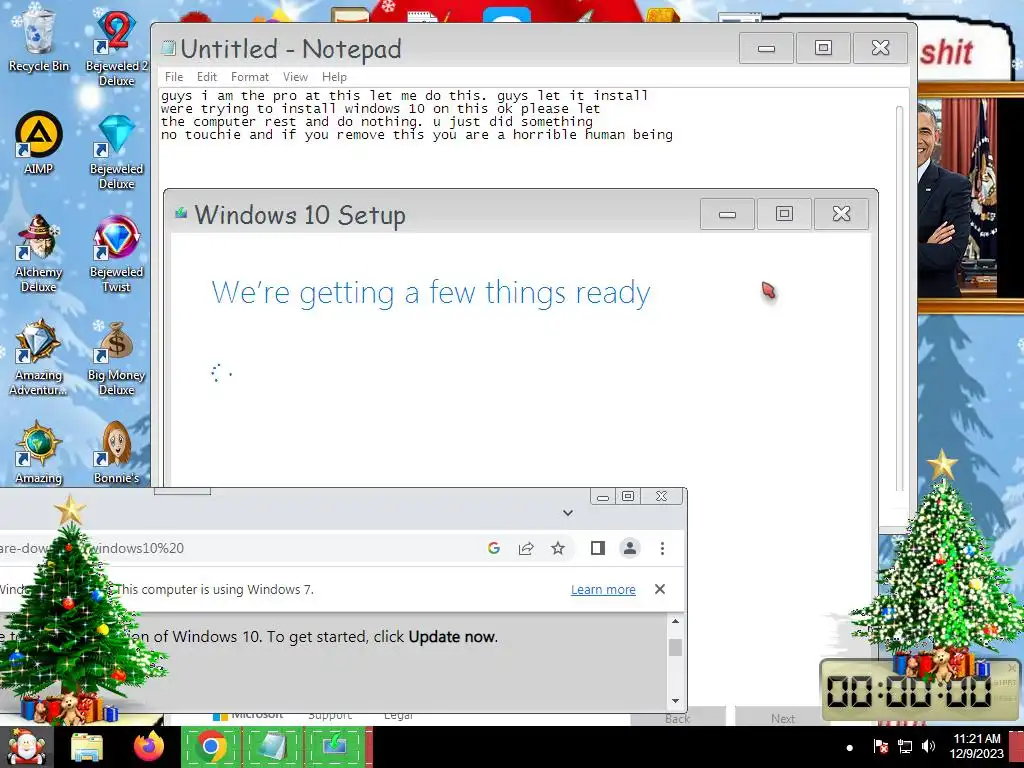
Task: Toggle Chrome side panel icon
Action: click(598, 548)
